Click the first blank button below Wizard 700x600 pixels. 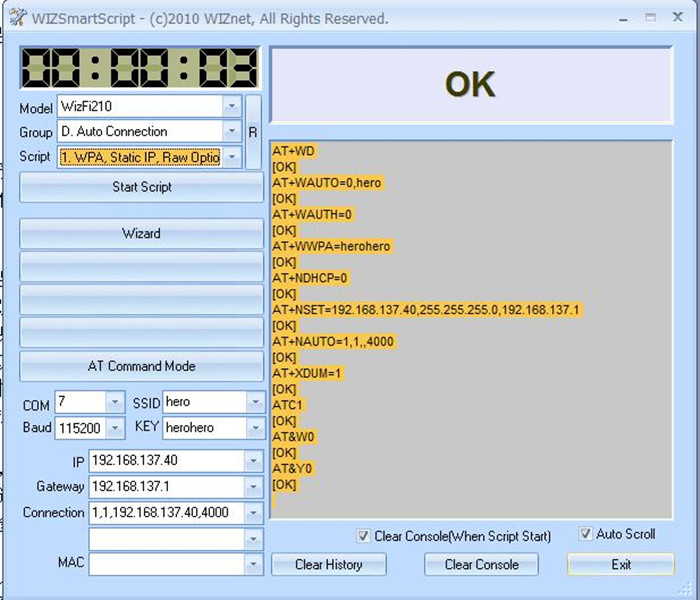(x=142, y=267)
